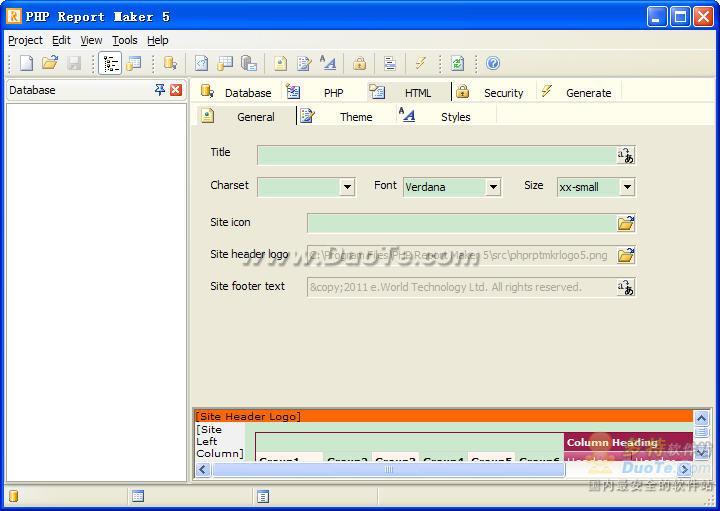Close the Database side panel
720x511 pixels.
click(176, 90)
